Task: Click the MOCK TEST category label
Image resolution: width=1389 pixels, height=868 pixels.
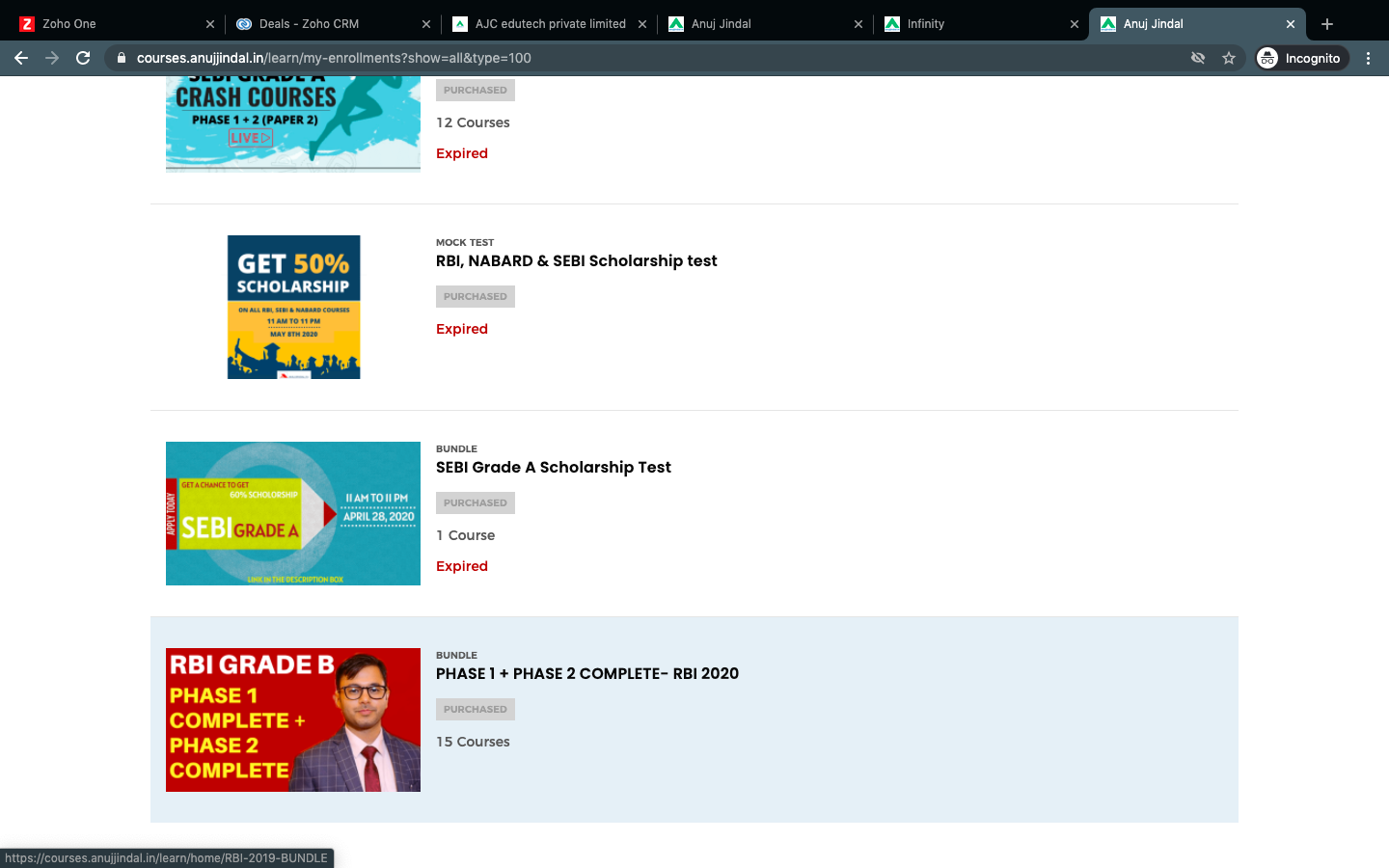Action: pos(465,243)
